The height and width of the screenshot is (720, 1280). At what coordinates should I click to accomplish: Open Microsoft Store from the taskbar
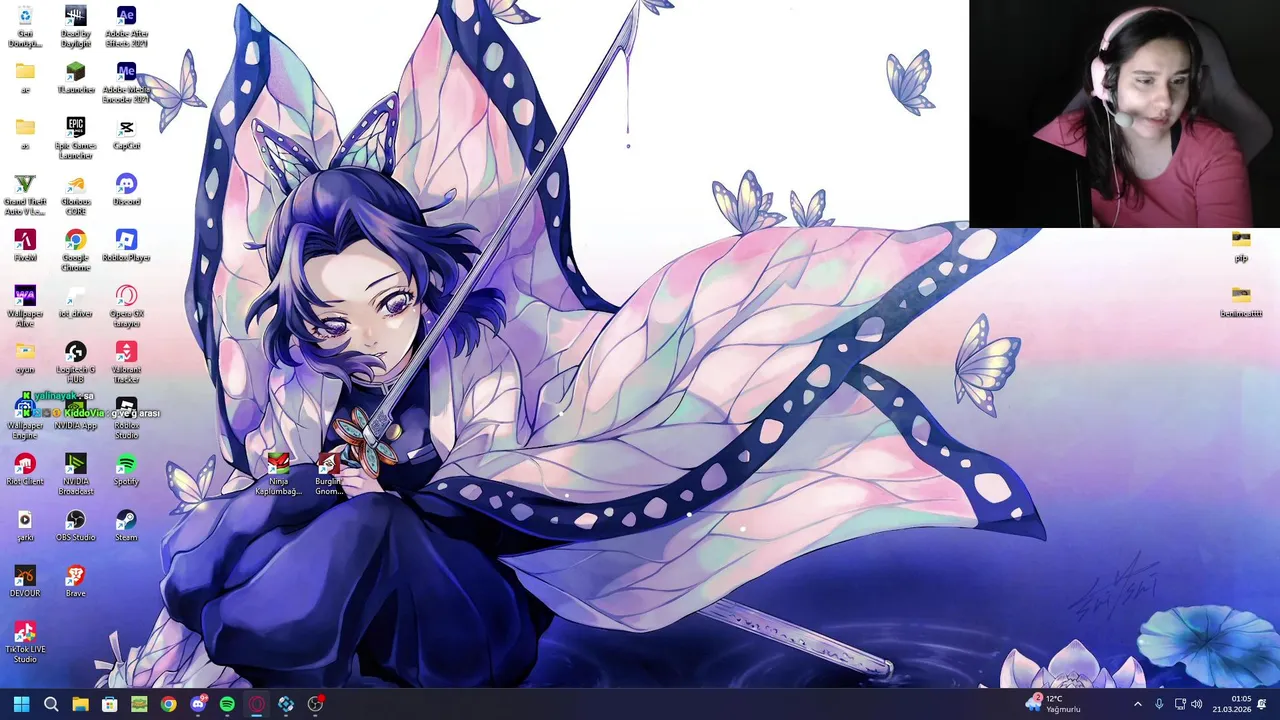coord(110,704)
